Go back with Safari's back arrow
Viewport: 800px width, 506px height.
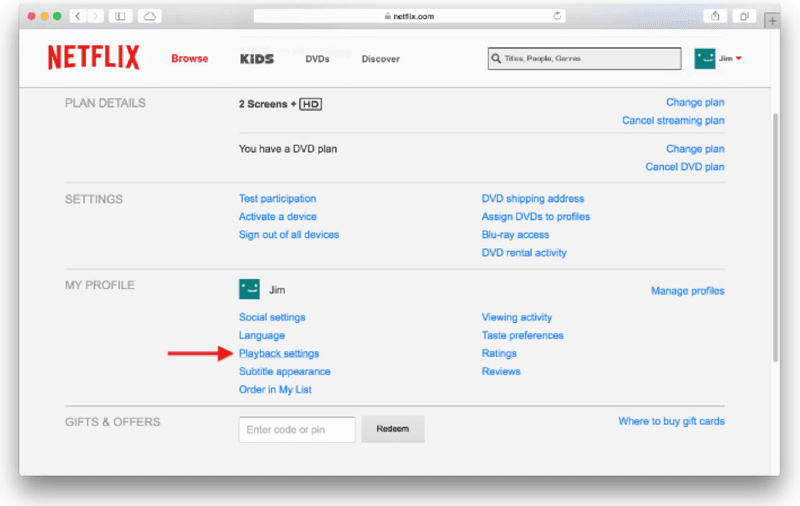point(78,16)
